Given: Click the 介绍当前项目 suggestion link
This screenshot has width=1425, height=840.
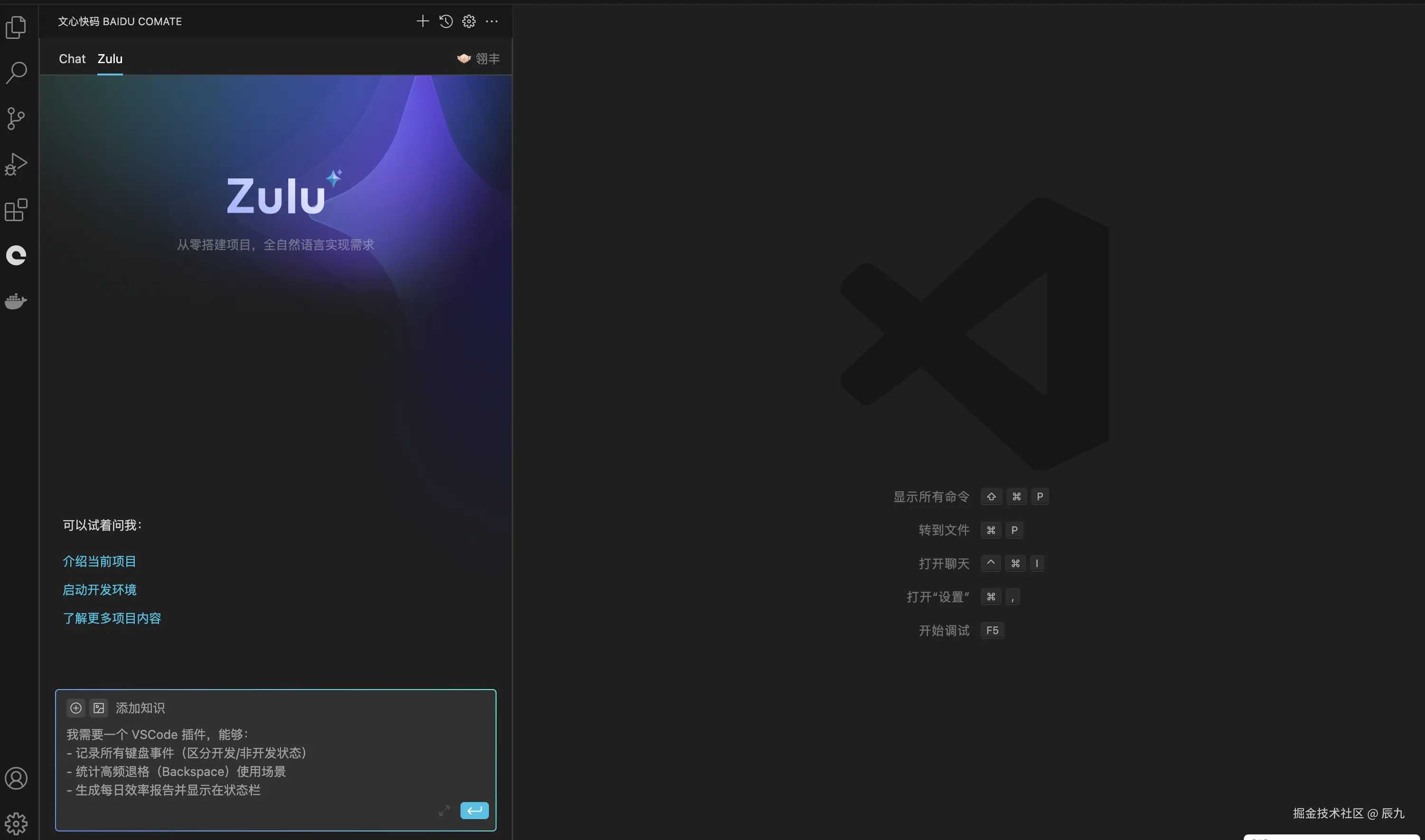Looking at the screenshot, I should pos(99,561).
